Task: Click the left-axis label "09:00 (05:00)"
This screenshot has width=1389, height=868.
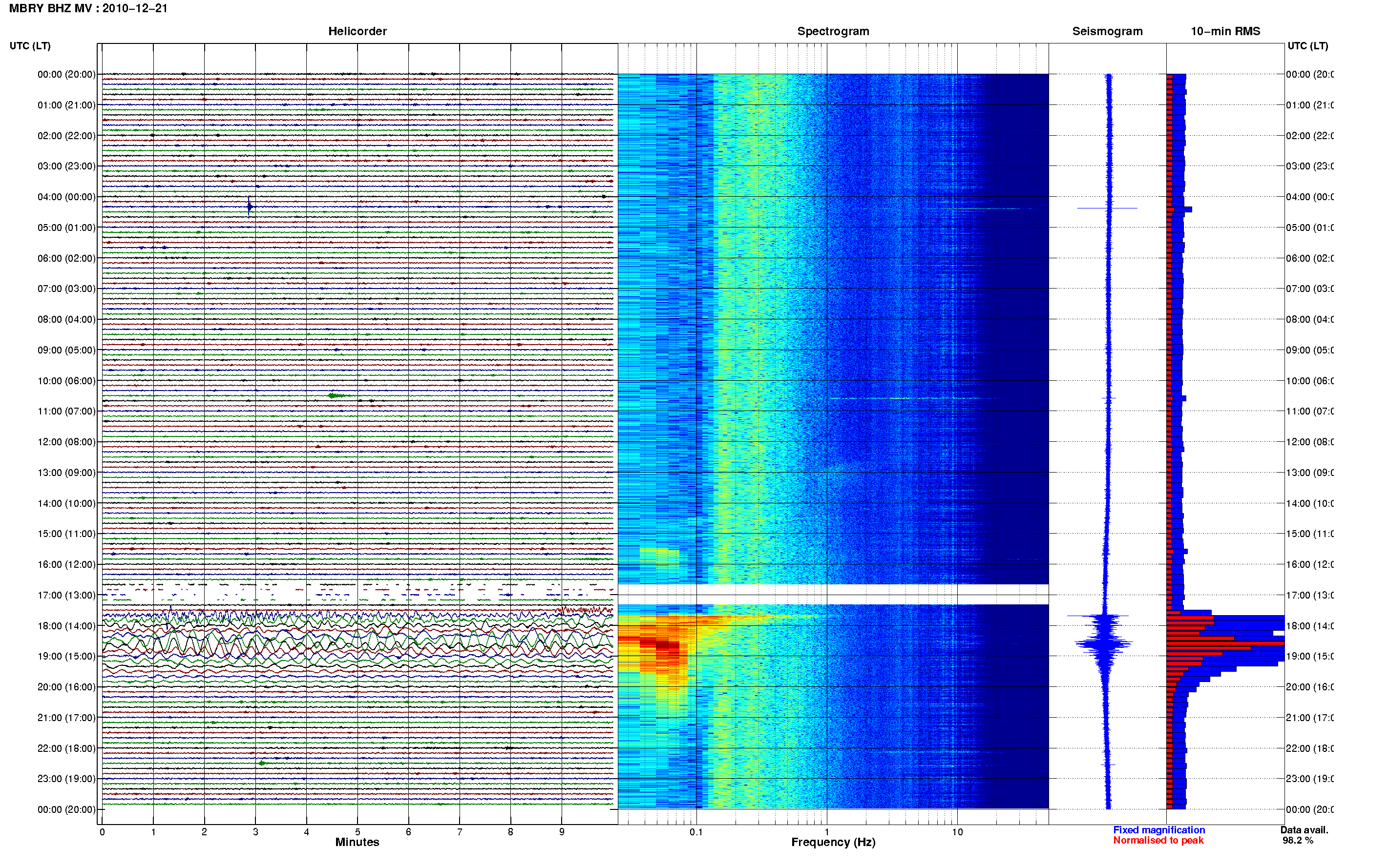Action: point(66,350)
